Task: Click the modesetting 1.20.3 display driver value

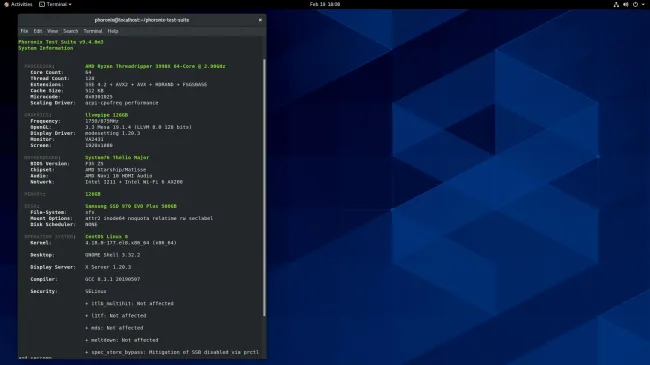Action: click(x=112, y=133)
